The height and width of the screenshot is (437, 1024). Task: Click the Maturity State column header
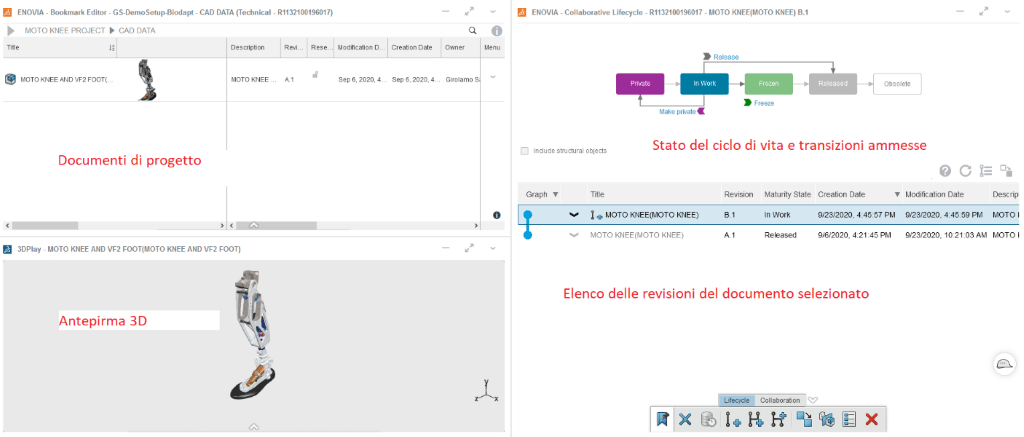click(x=787, y=195)
